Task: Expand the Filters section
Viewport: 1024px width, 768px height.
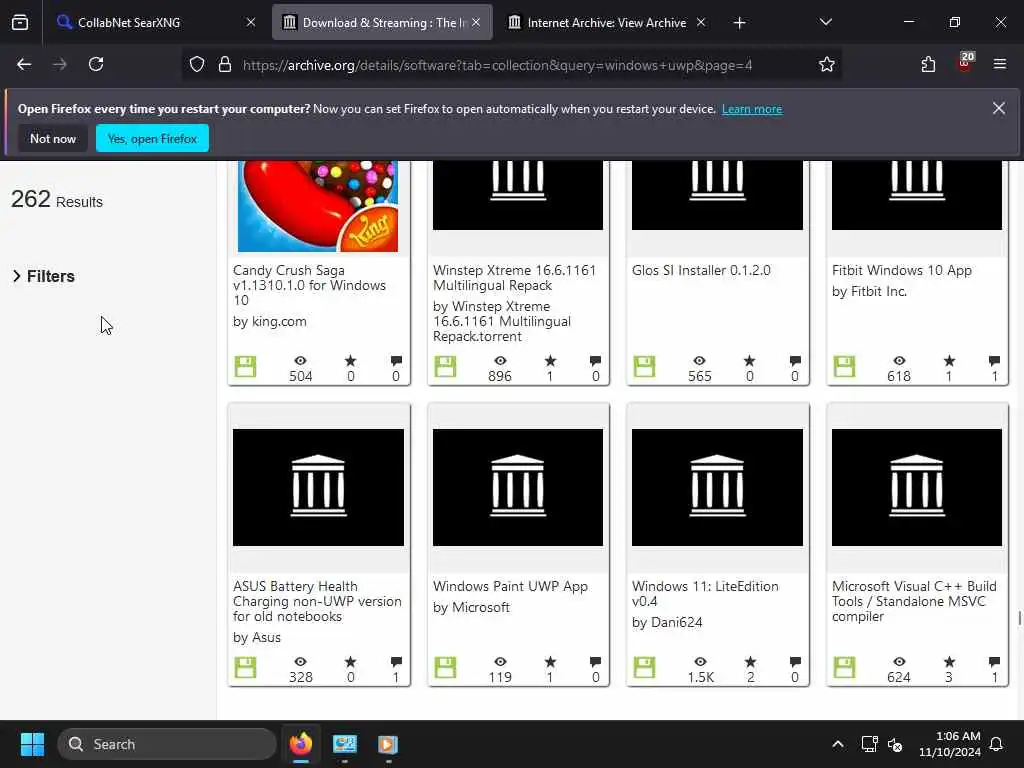Action: 44,276
